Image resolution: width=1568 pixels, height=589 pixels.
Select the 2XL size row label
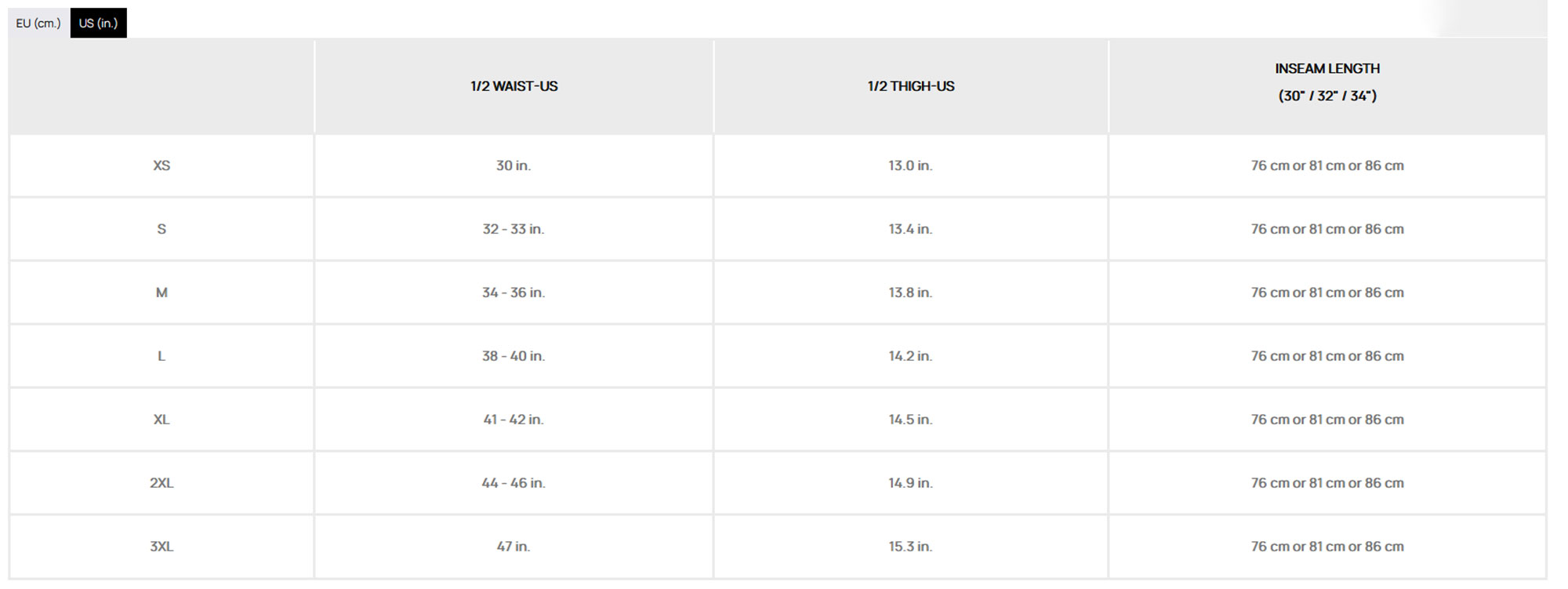pos(162,483)
